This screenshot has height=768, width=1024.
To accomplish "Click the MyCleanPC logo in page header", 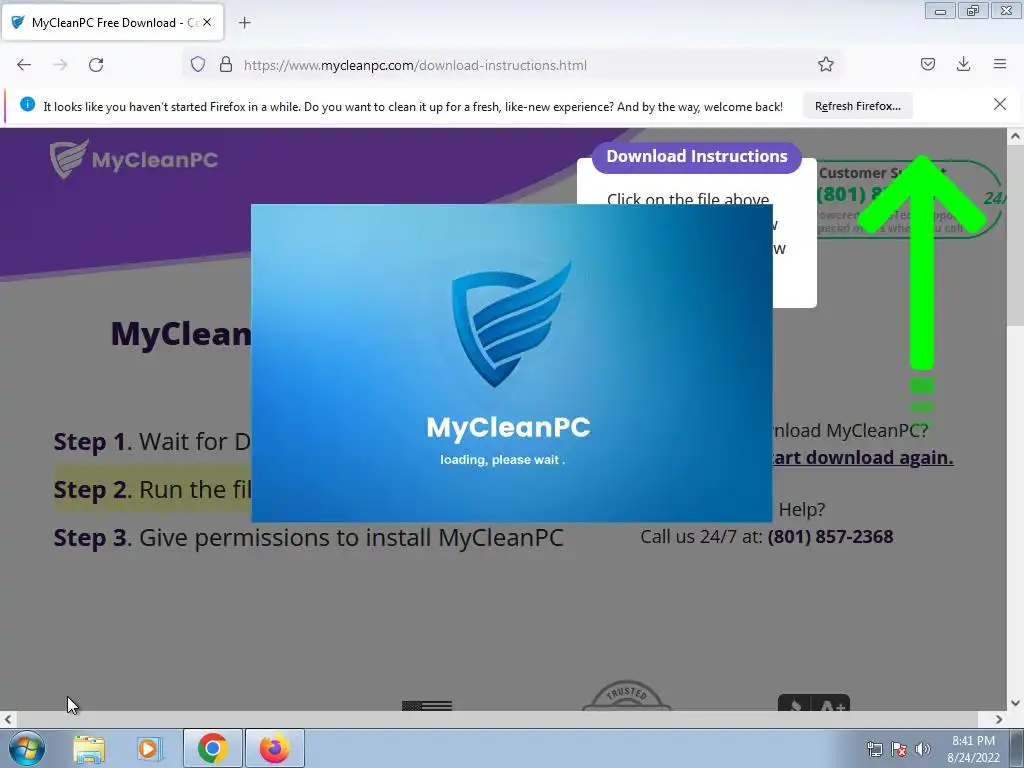I will pos(134,159).
